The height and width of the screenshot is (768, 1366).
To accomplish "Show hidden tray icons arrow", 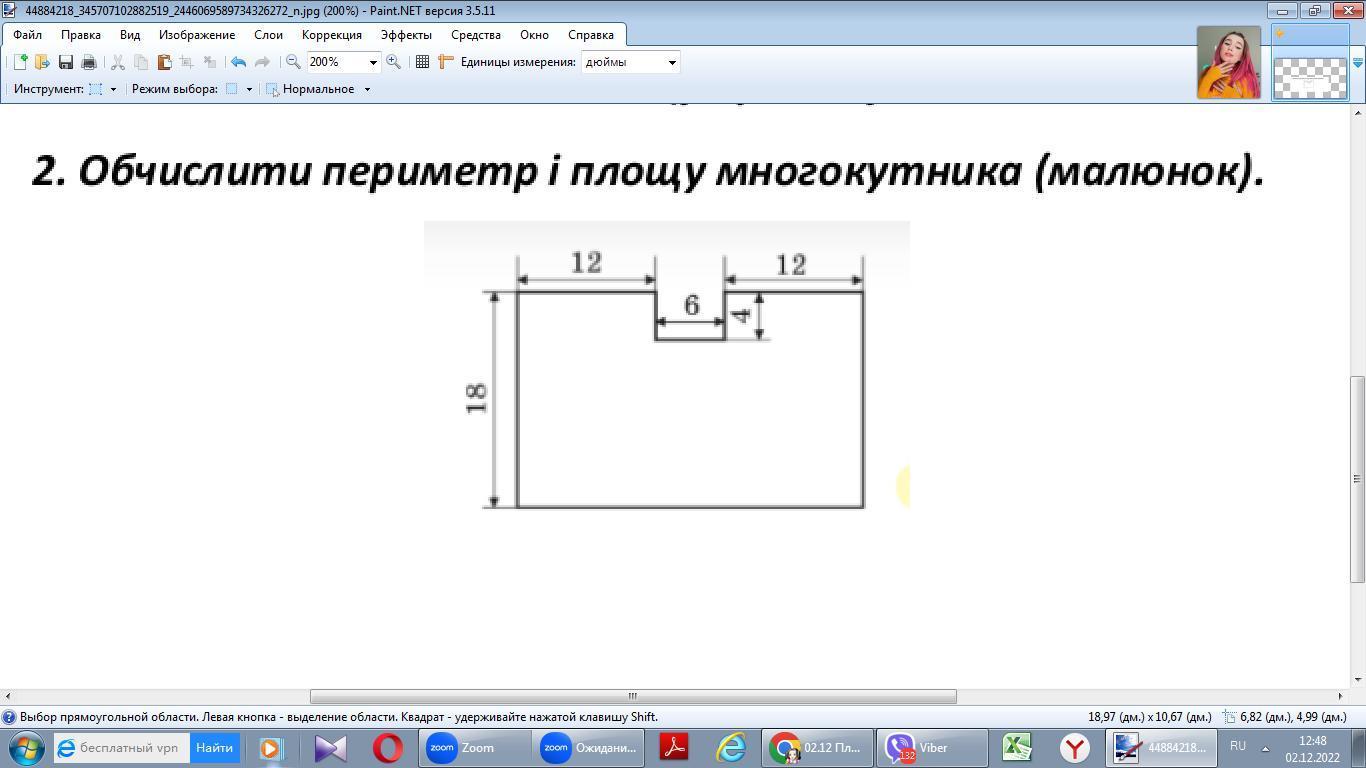I will point(1265,748).
